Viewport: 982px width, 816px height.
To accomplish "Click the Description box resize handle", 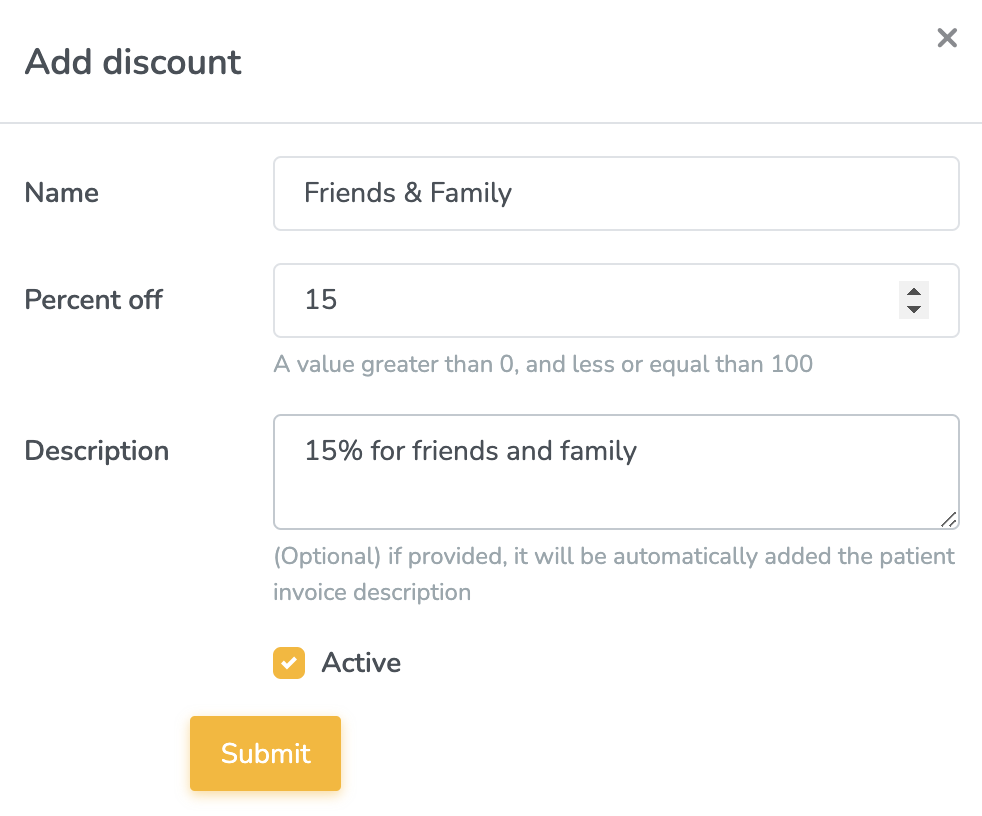I will [x=948, y=518].
